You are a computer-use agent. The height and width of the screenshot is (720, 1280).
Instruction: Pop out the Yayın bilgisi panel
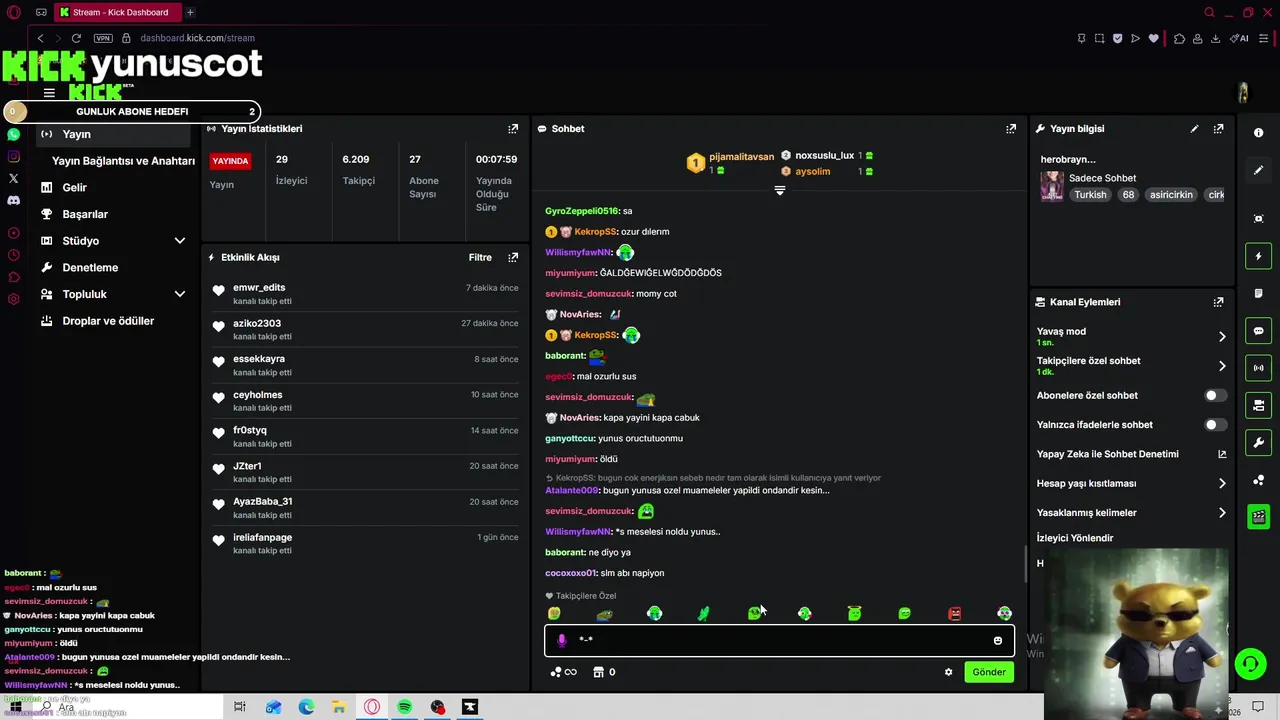tap(1218, 129)
